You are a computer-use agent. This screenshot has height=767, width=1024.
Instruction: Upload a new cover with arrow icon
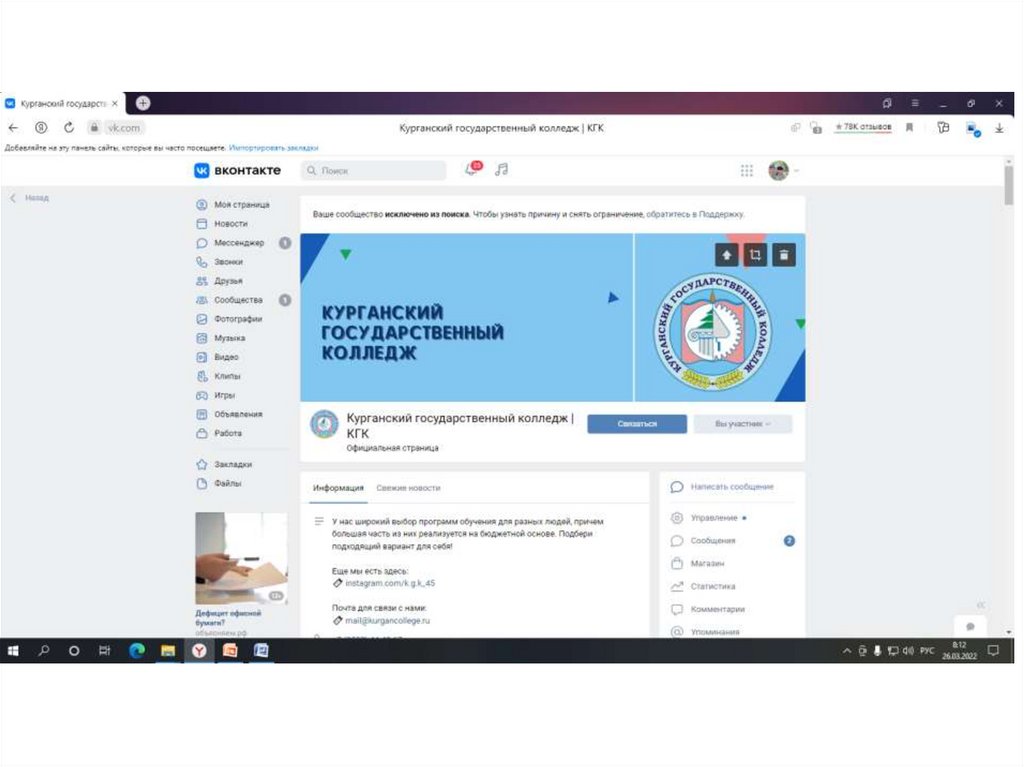coord(727,255)
